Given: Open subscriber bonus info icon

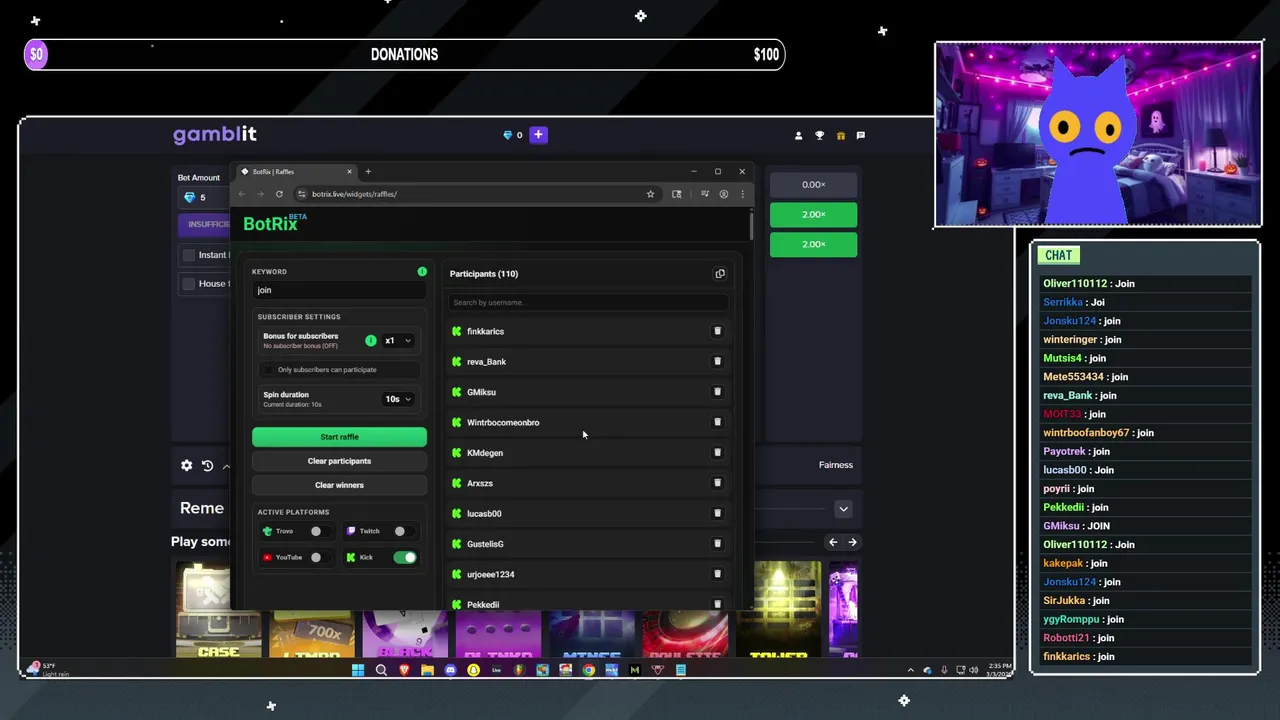Looking at the screenshot, I should tap(371, 340).
